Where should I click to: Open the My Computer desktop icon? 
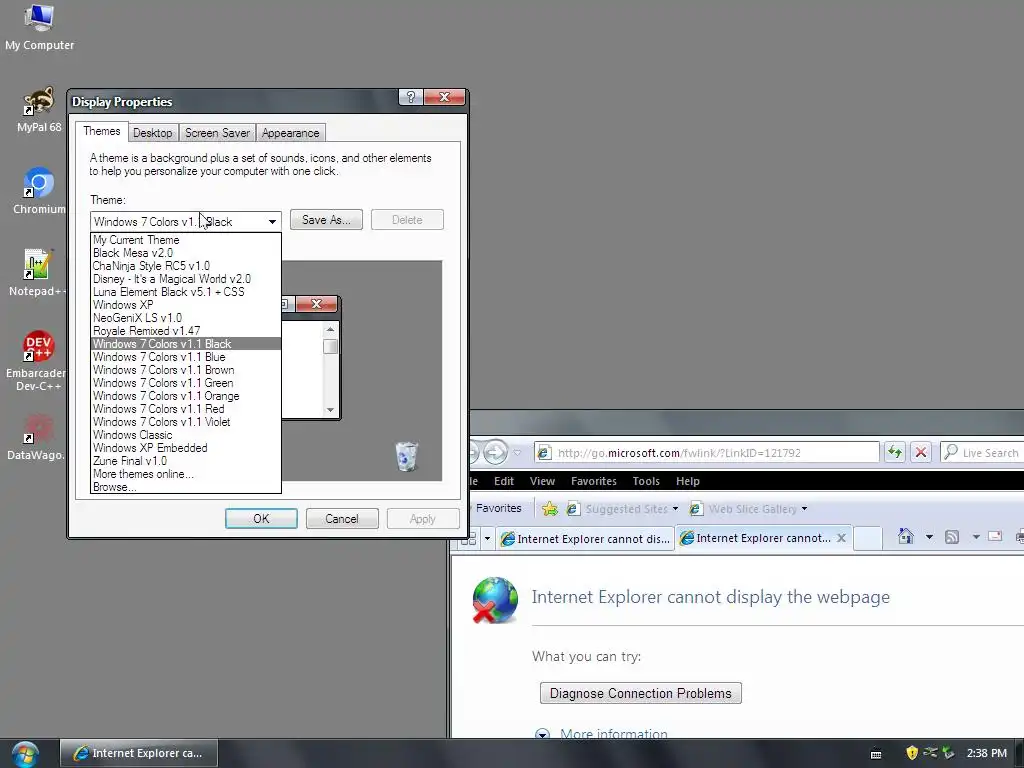pos(39,27)
